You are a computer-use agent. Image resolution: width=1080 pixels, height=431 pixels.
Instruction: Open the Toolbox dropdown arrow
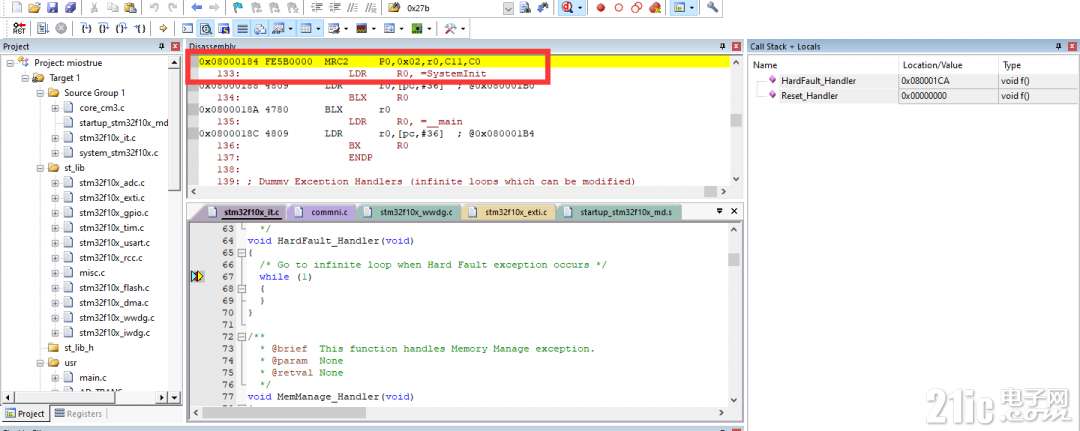463,29
